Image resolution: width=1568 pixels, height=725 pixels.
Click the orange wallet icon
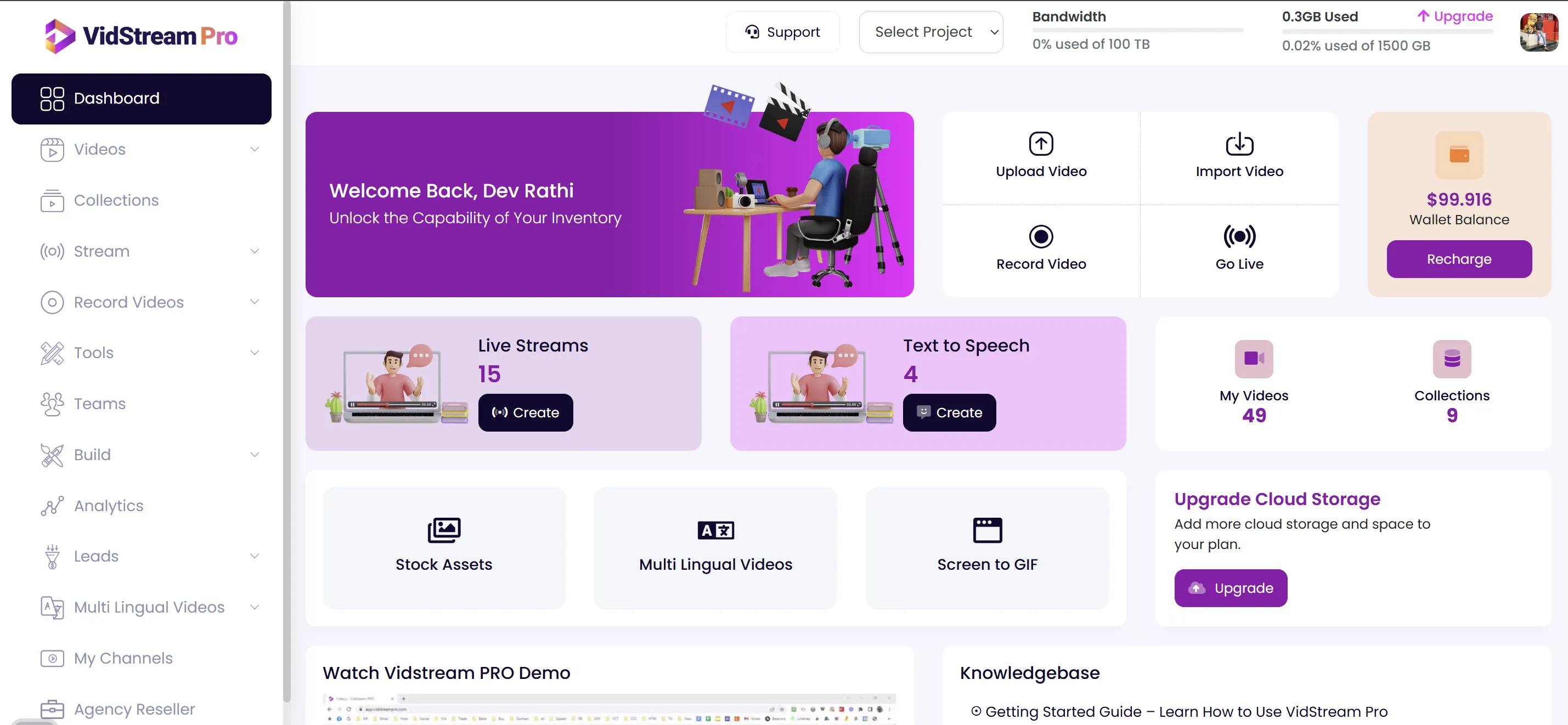[x=1459, y=155]
